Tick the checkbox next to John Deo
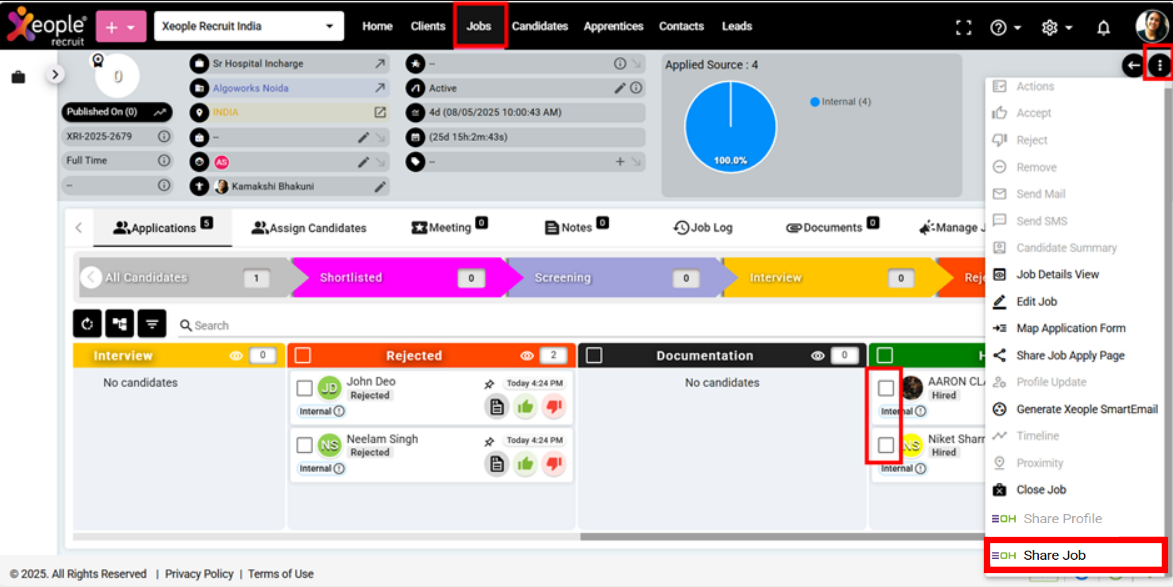This screenshot has width=1173, height=587. (305, 388)
